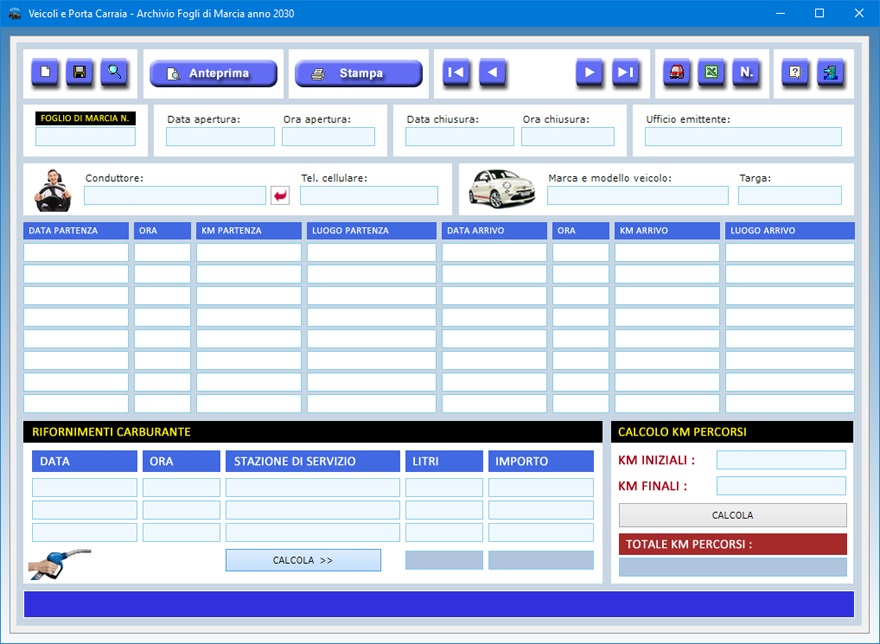This screenshot has width=880, height=644.
Task: Click the DATA ARRIVO column header
Action: [x=494, y=231]
